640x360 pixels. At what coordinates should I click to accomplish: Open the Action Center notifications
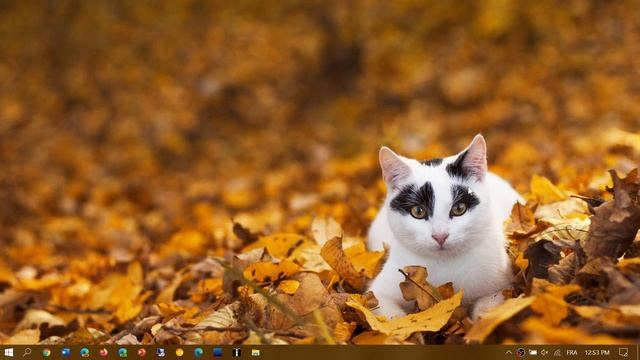coord(623,352)
